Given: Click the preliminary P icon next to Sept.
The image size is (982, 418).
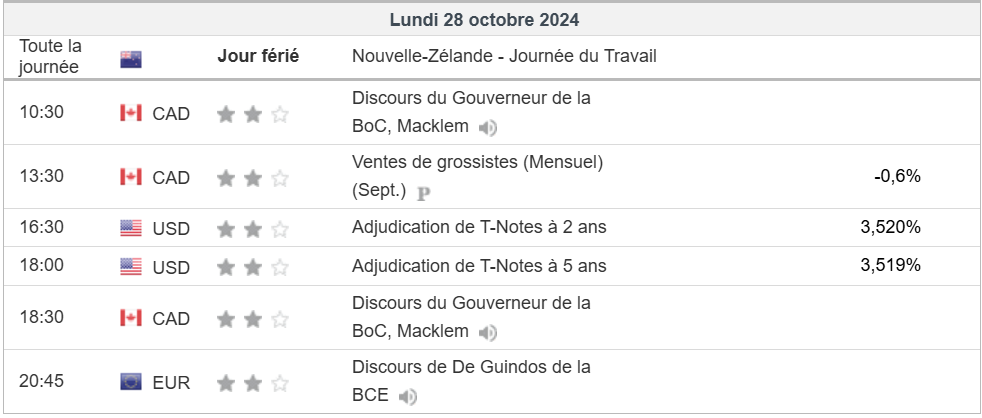Looking at the screenshot, I should click(x=424, y=194).
